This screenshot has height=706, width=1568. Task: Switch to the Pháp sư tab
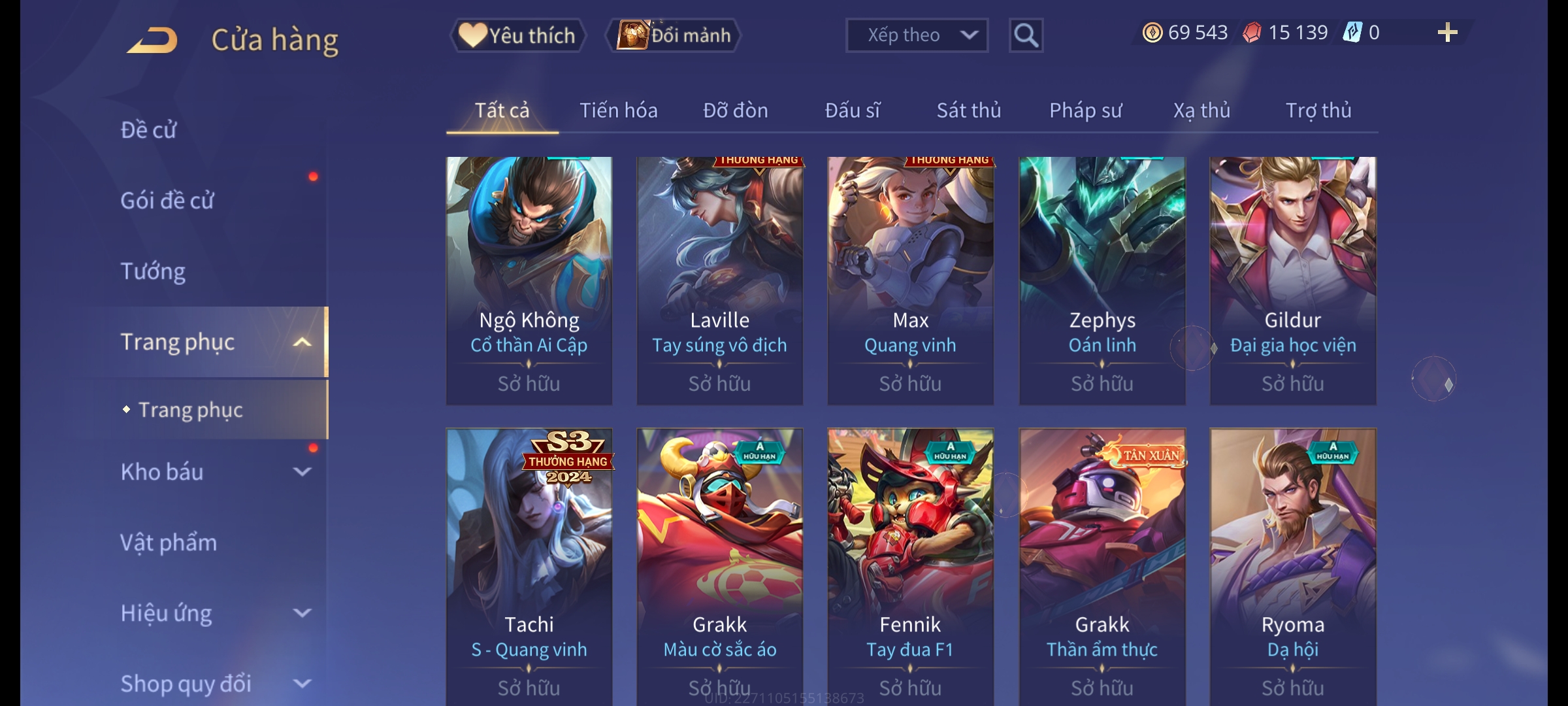[x=1085, y=110]
